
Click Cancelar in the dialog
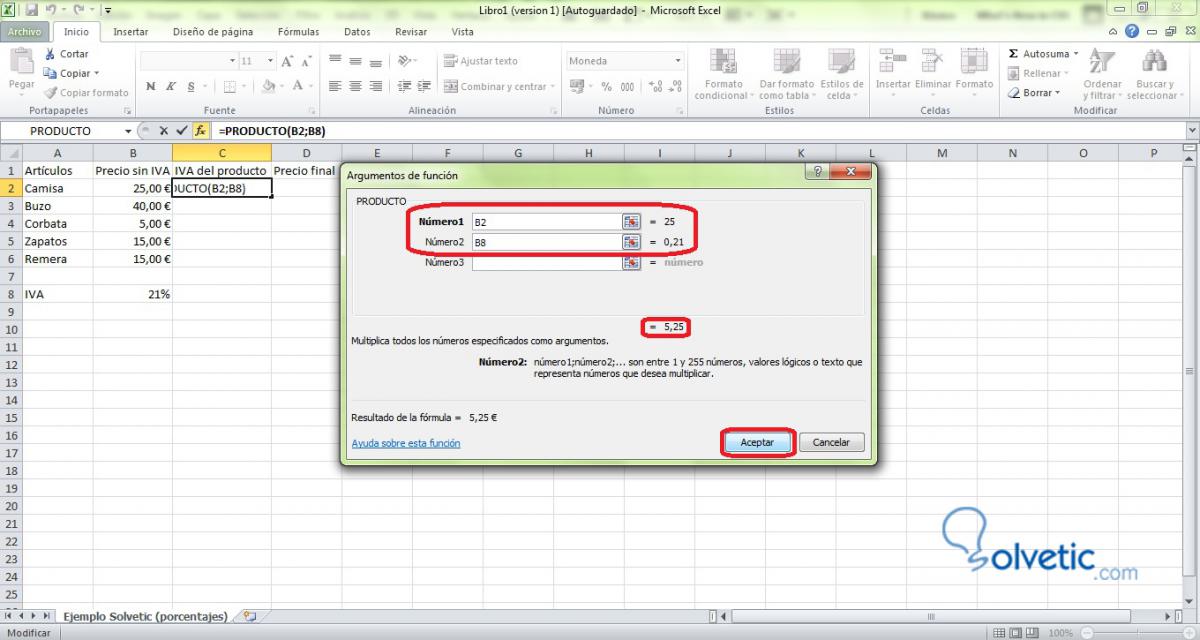coord(831,442)
